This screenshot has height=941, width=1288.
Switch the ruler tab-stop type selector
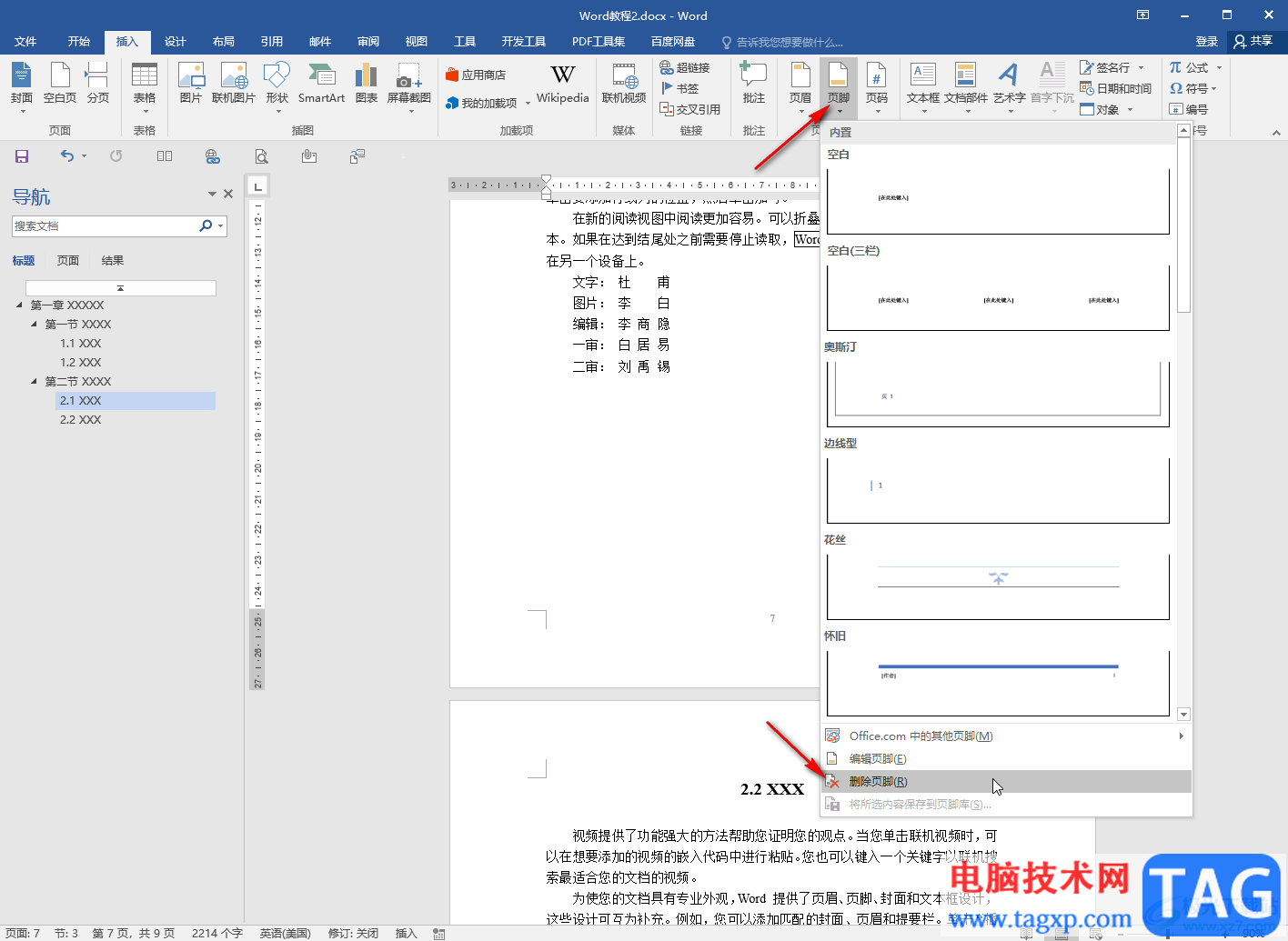[258, 186]
